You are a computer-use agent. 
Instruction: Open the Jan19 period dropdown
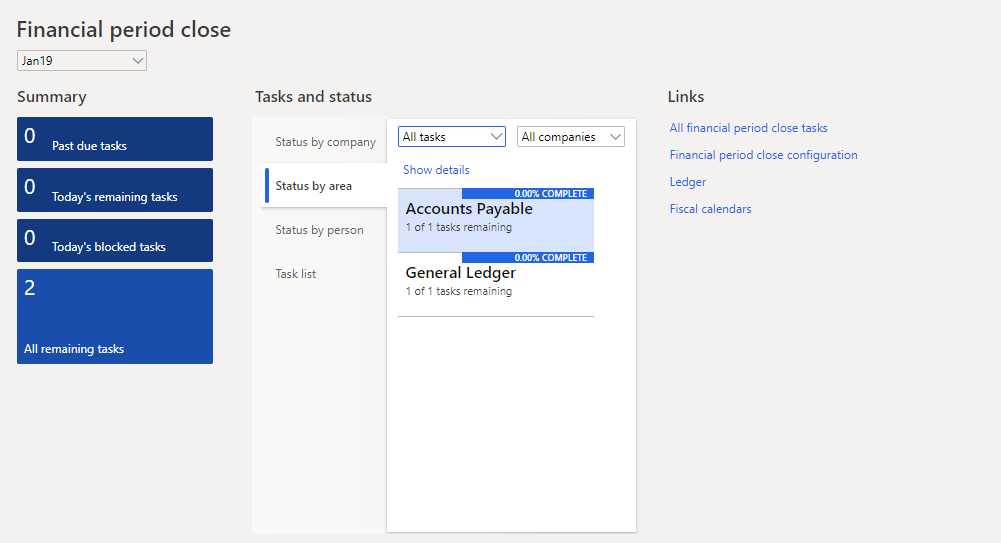click(x=82, y=61)
